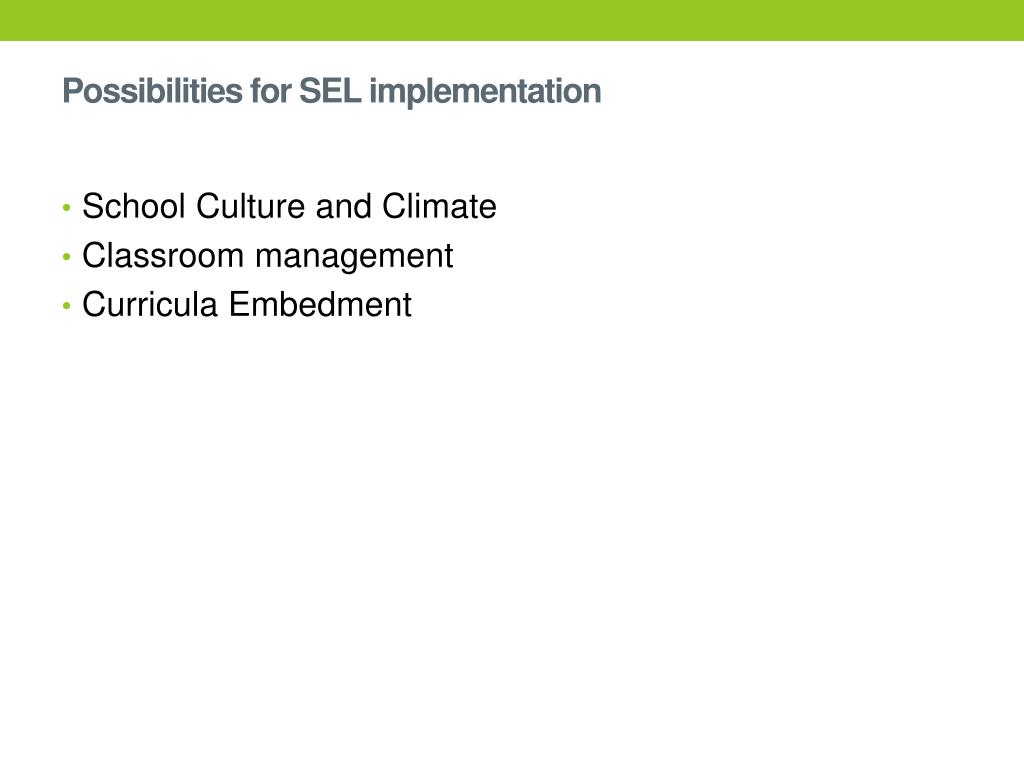Click the word 'management' in the second bullet
The width and height of the screenshot is (1024, 768).
coord(354,257)
